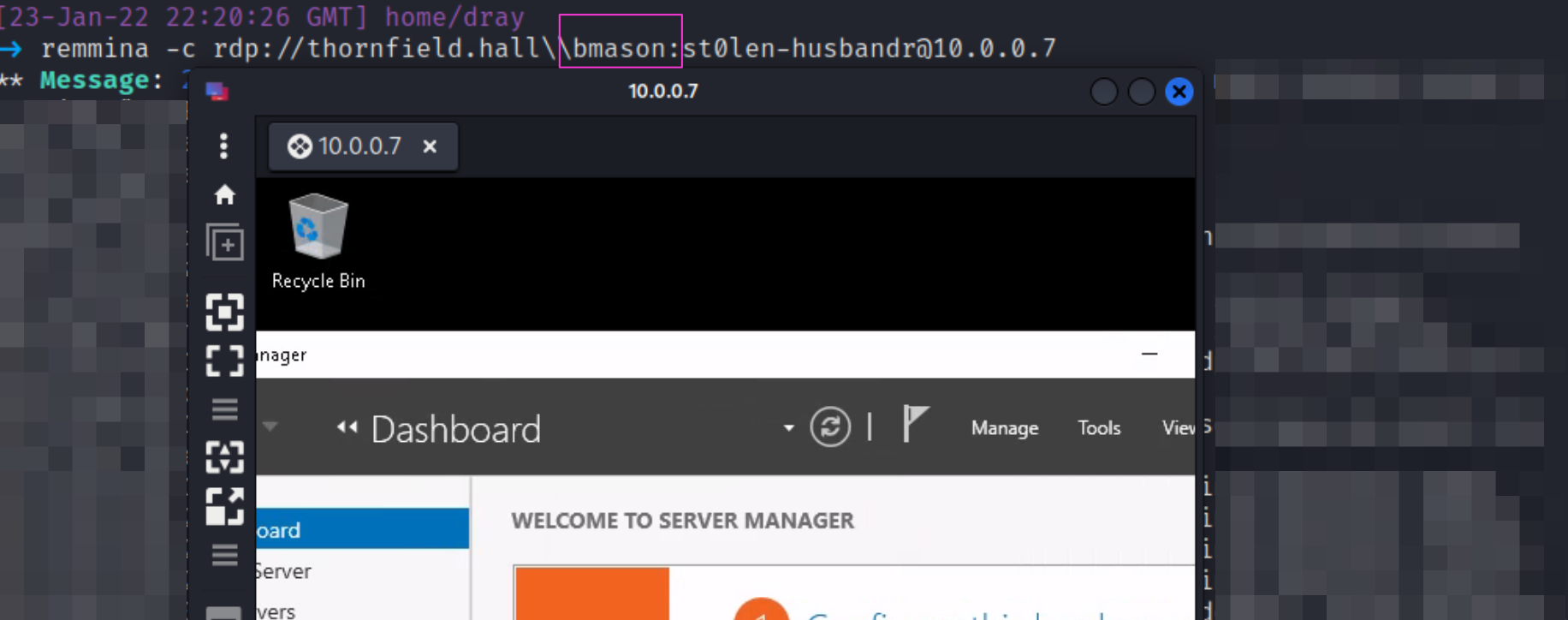Open the Tools menu
This screenshot has width=1568, height=620.
click(x=1099, y=427)
